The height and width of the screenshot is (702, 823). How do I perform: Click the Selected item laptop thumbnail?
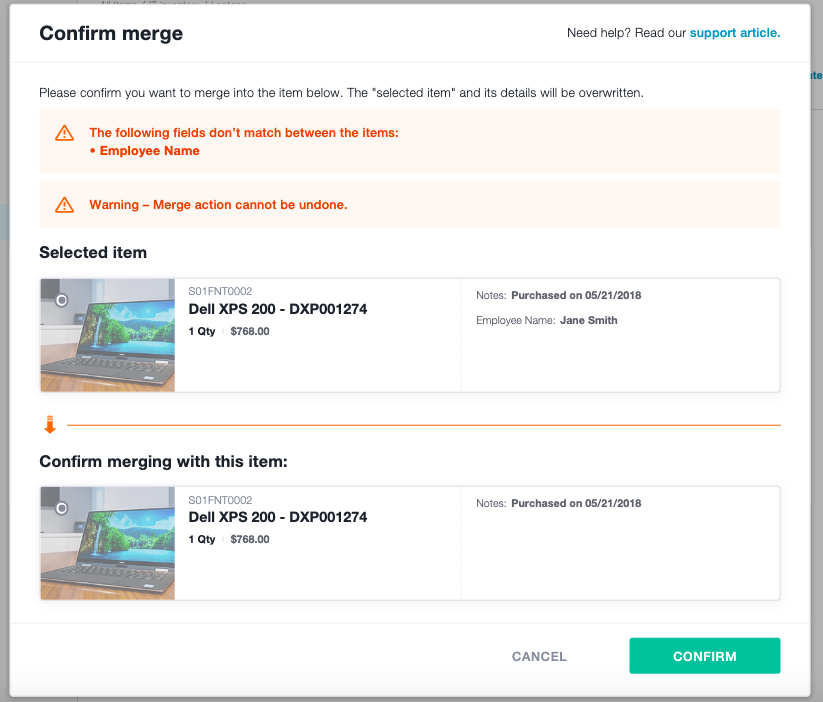[108, 335]
